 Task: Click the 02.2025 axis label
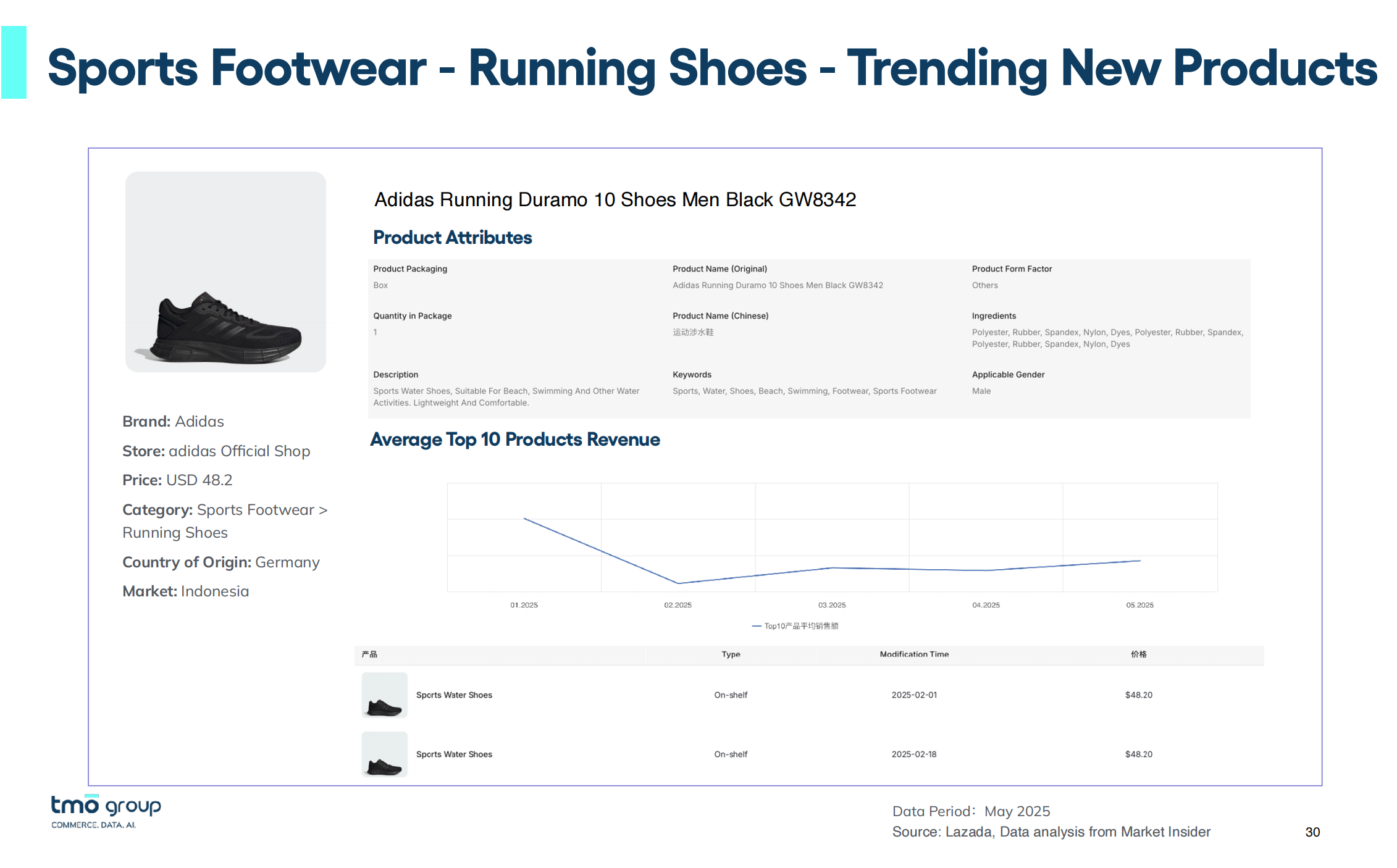pyautogui.click(x=678, y=605)
